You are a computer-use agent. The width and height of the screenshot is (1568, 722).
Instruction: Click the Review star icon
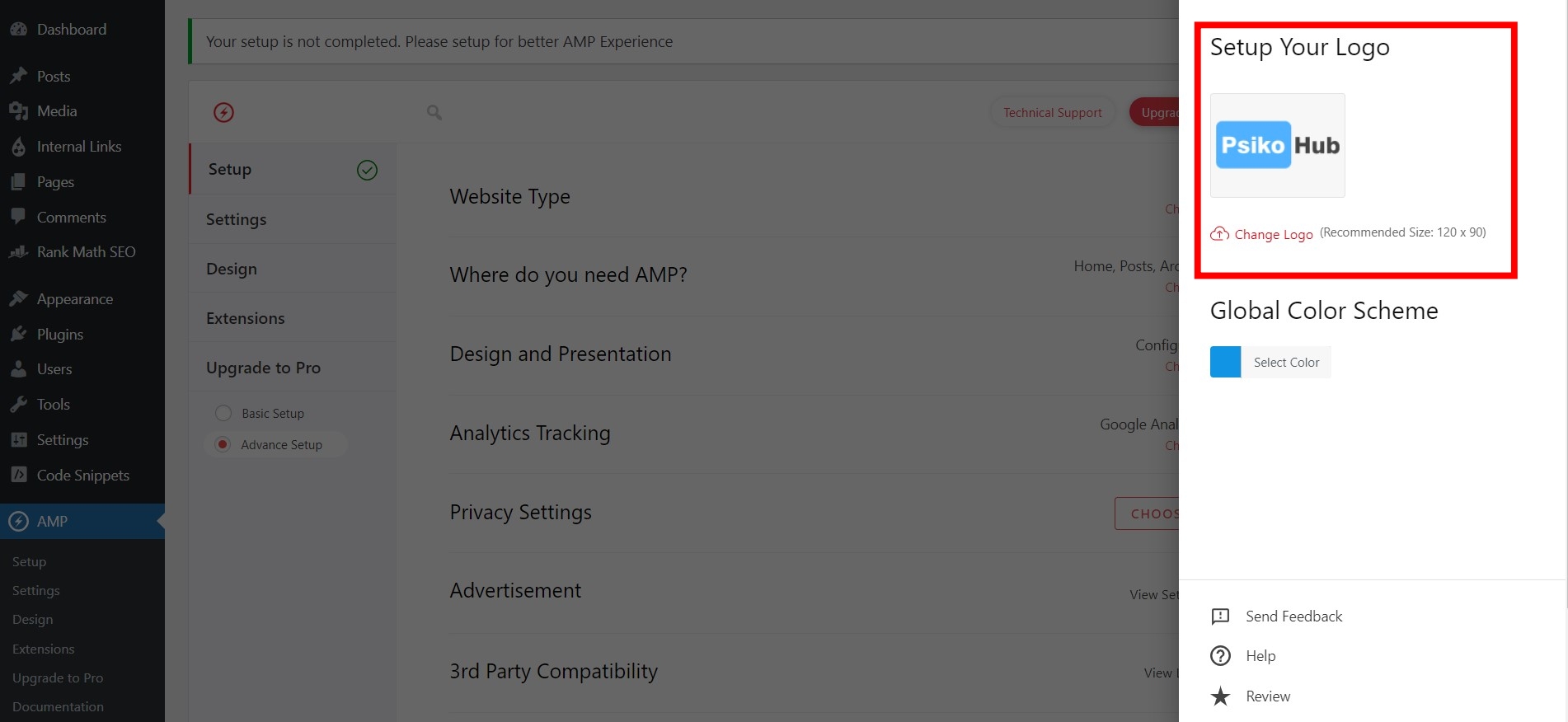tap(1220, 696)
